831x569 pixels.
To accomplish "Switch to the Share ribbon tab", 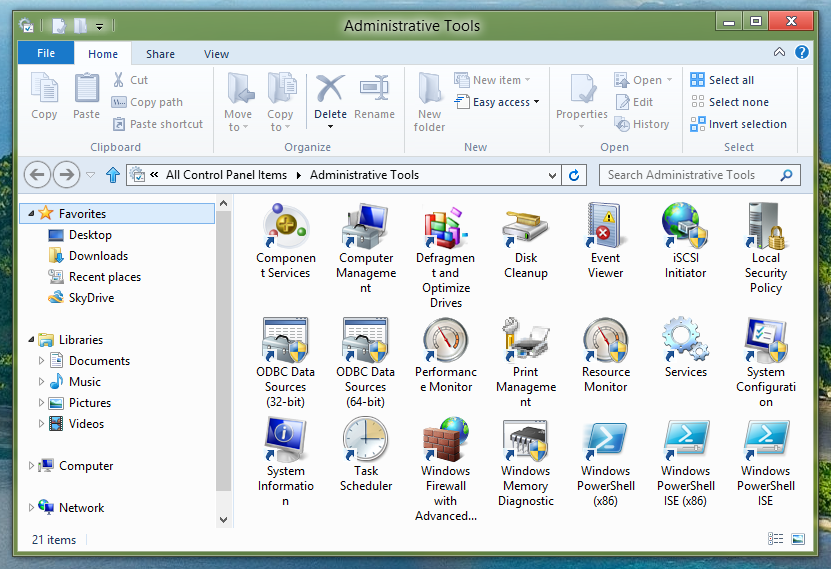I will pos(160,54).
